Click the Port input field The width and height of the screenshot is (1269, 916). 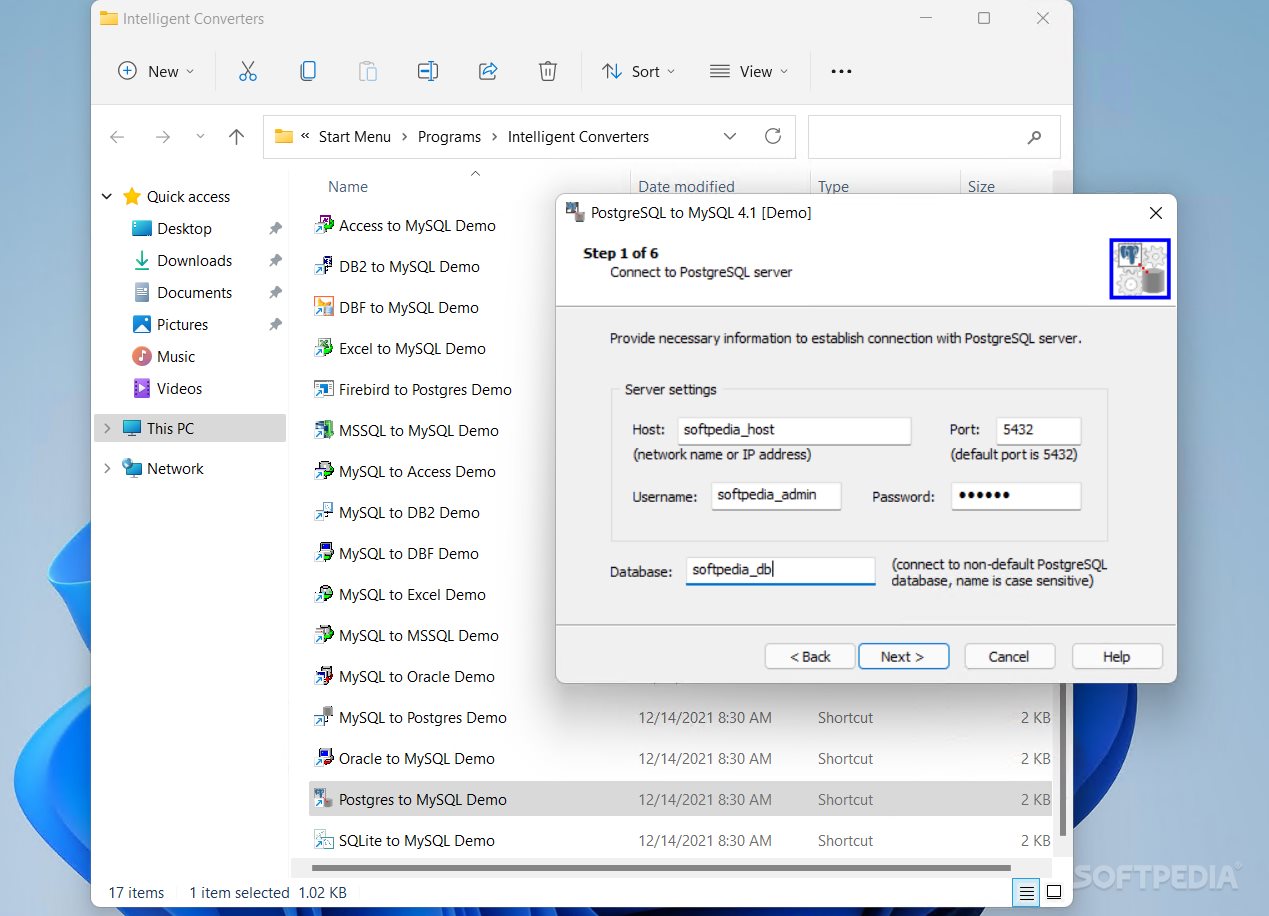pos(1039,430)
